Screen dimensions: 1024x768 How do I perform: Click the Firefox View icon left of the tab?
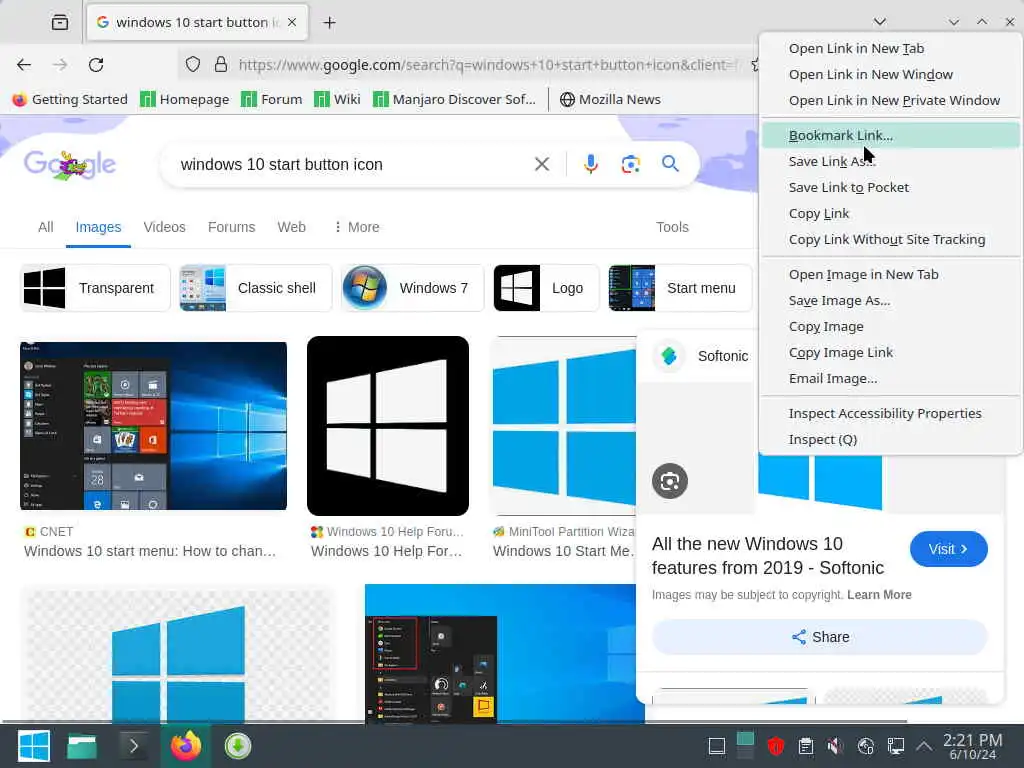click(x=59, y=22)
